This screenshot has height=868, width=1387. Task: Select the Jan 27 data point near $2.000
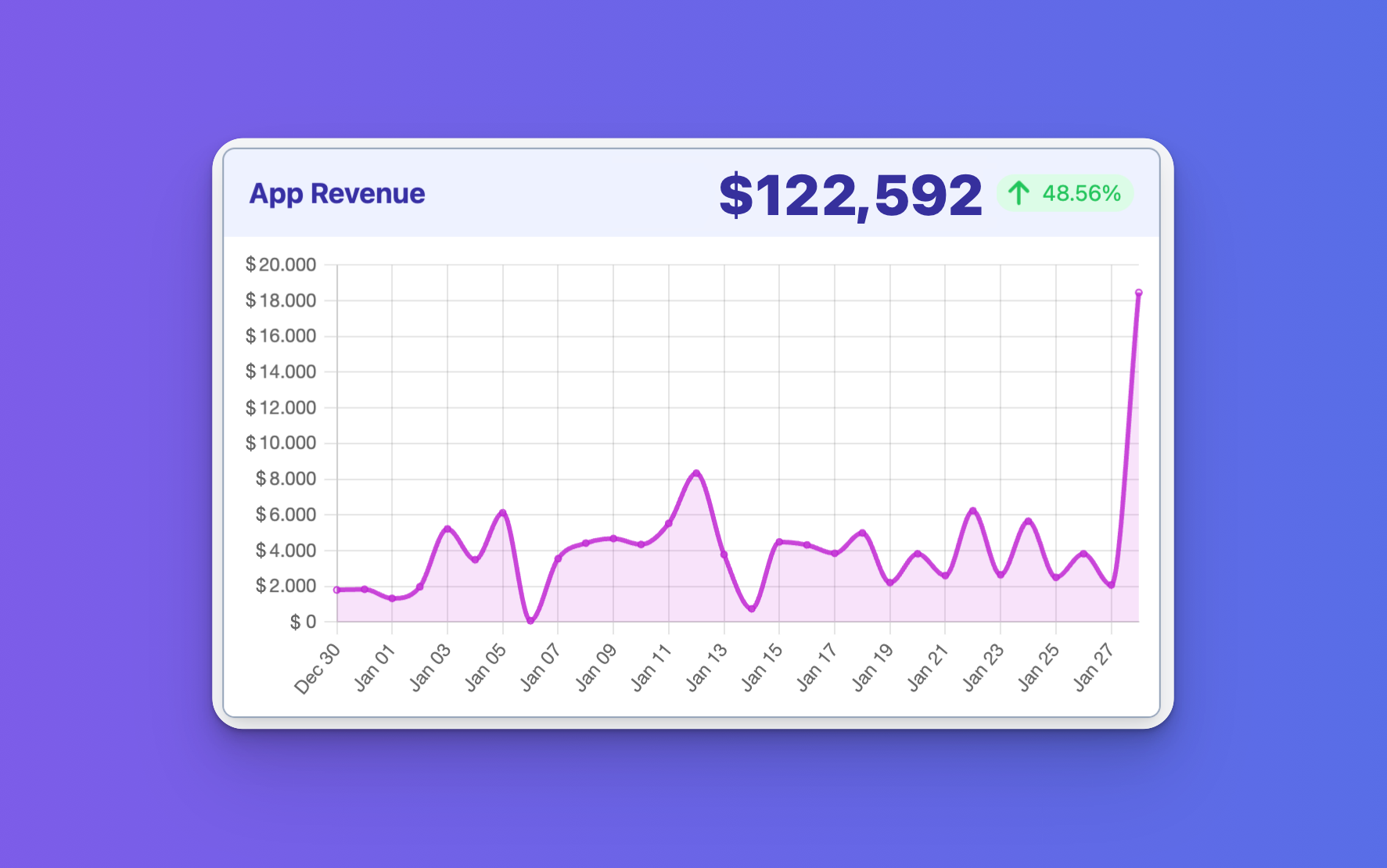click(x=1111, y=585)
